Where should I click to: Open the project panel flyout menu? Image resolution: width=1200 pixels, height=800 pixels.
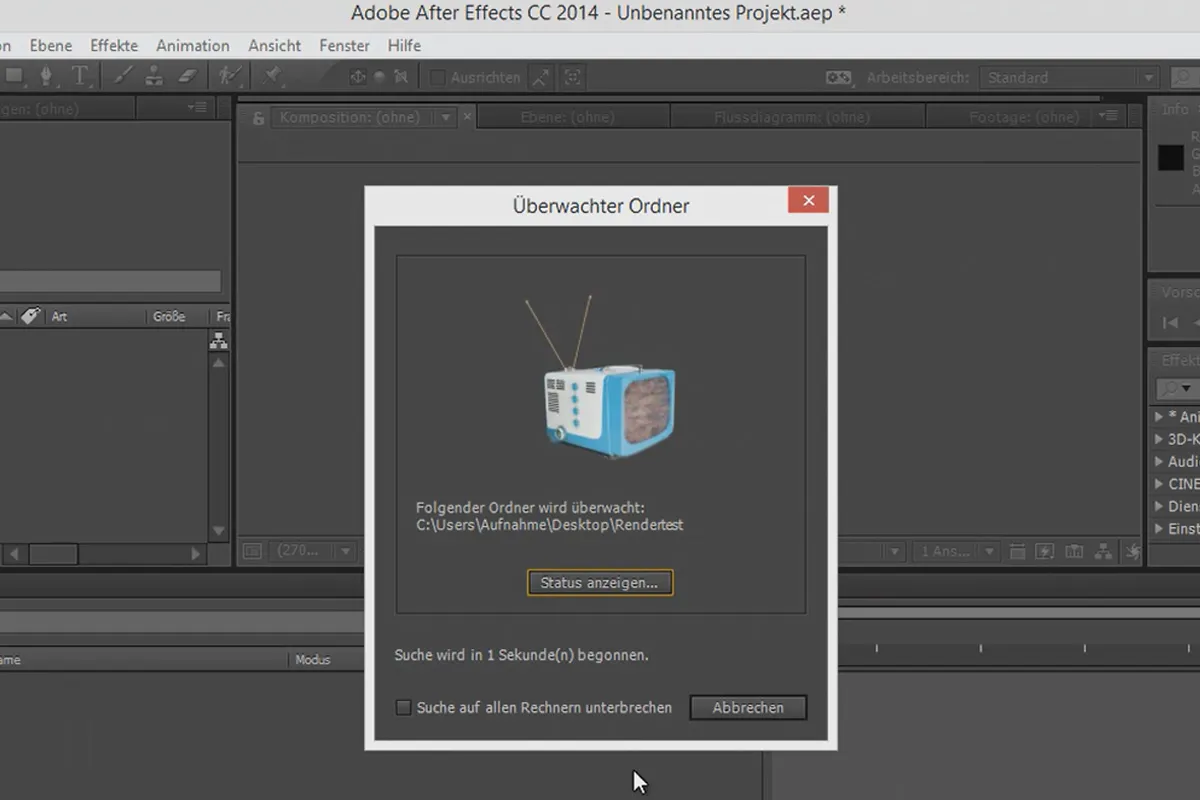196,107
